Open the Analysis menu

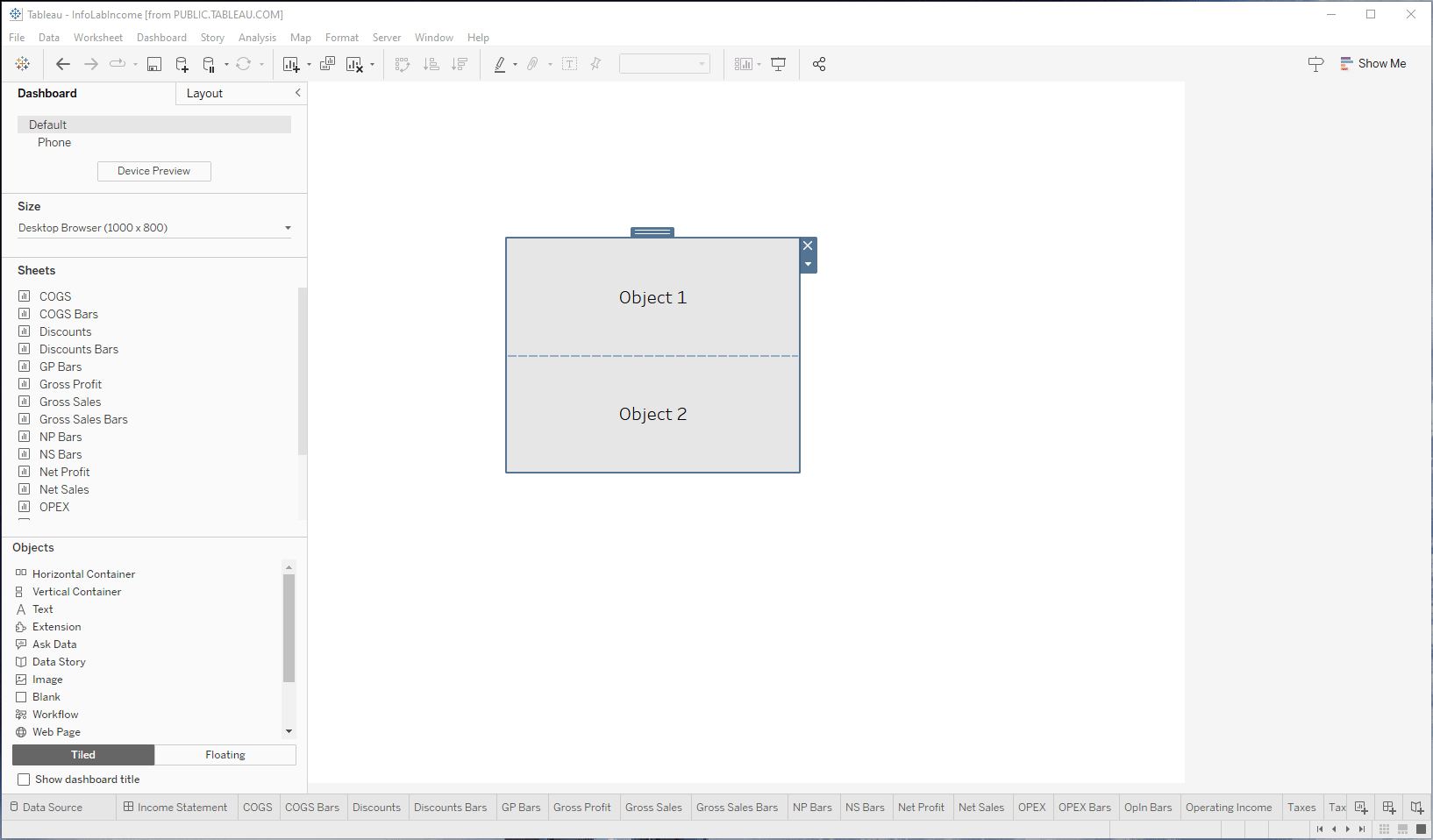click(x=257, y=38)
